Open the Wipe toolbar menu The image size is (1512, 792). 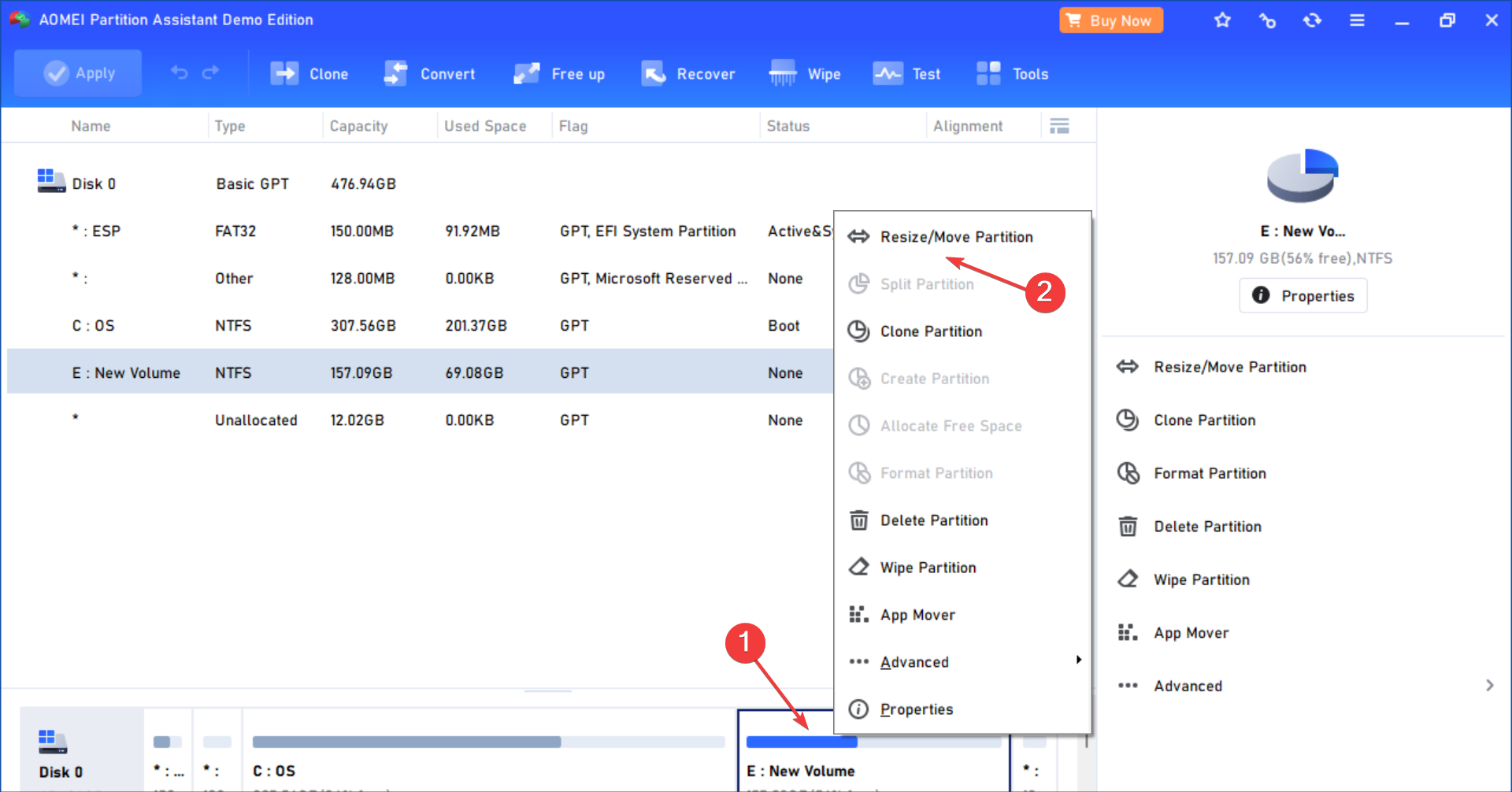point(805,74)
